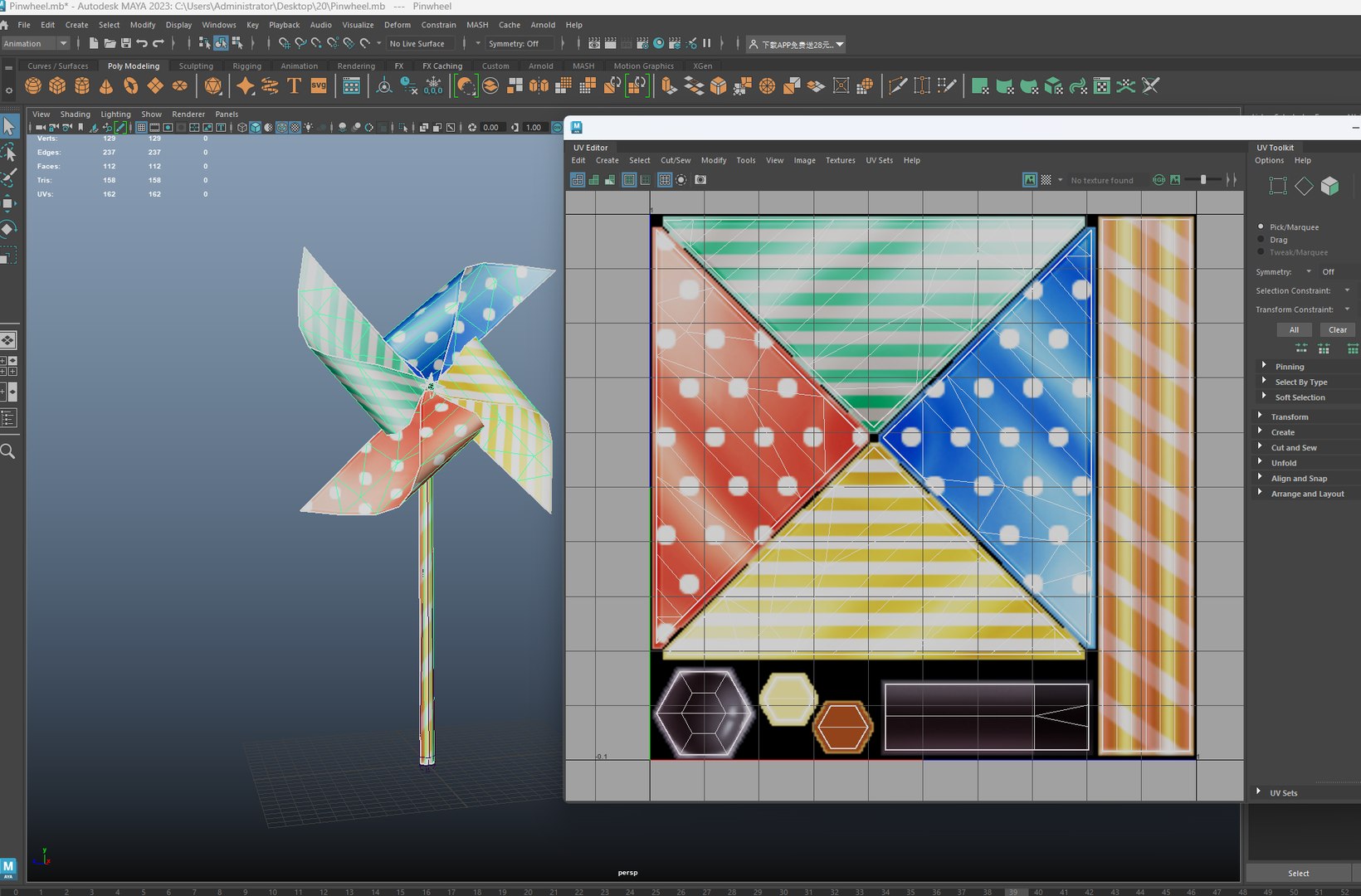Click the Automatic UV mapping cube icon
This screenshot has height=896, width=1361.
pos(1053,85)
